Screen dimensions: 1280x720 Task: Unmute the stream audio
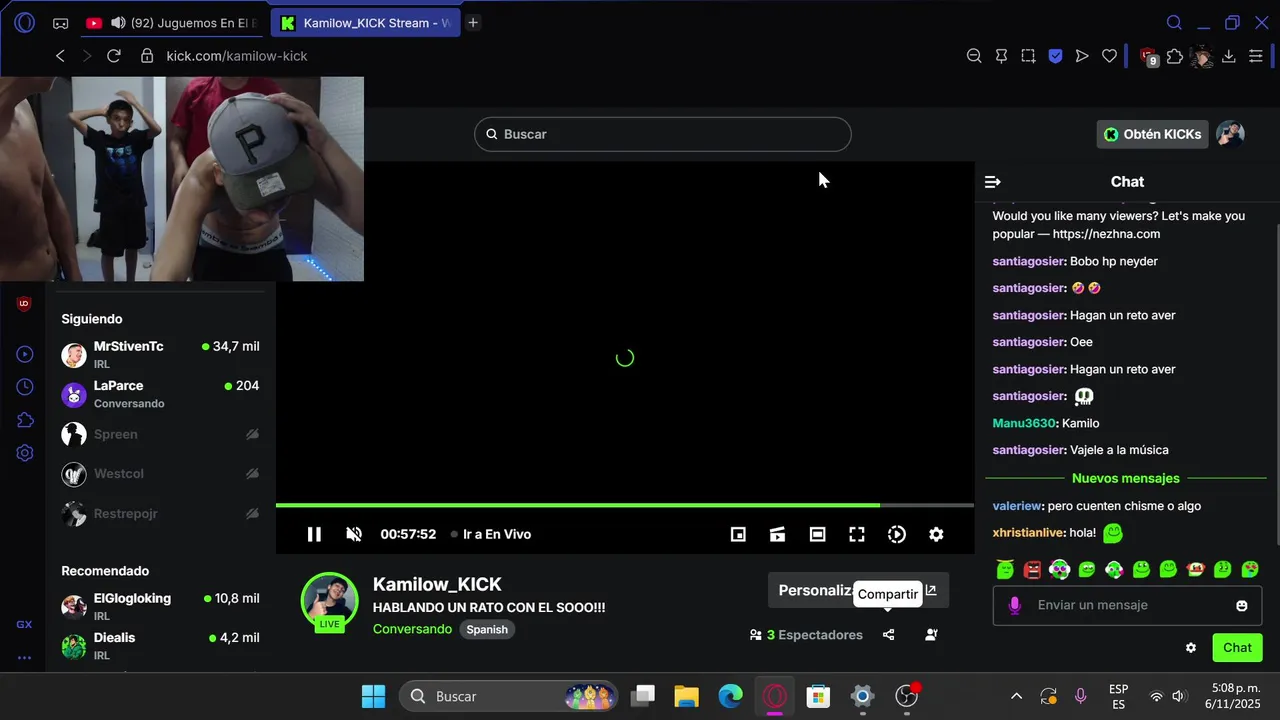click(354, 534)
